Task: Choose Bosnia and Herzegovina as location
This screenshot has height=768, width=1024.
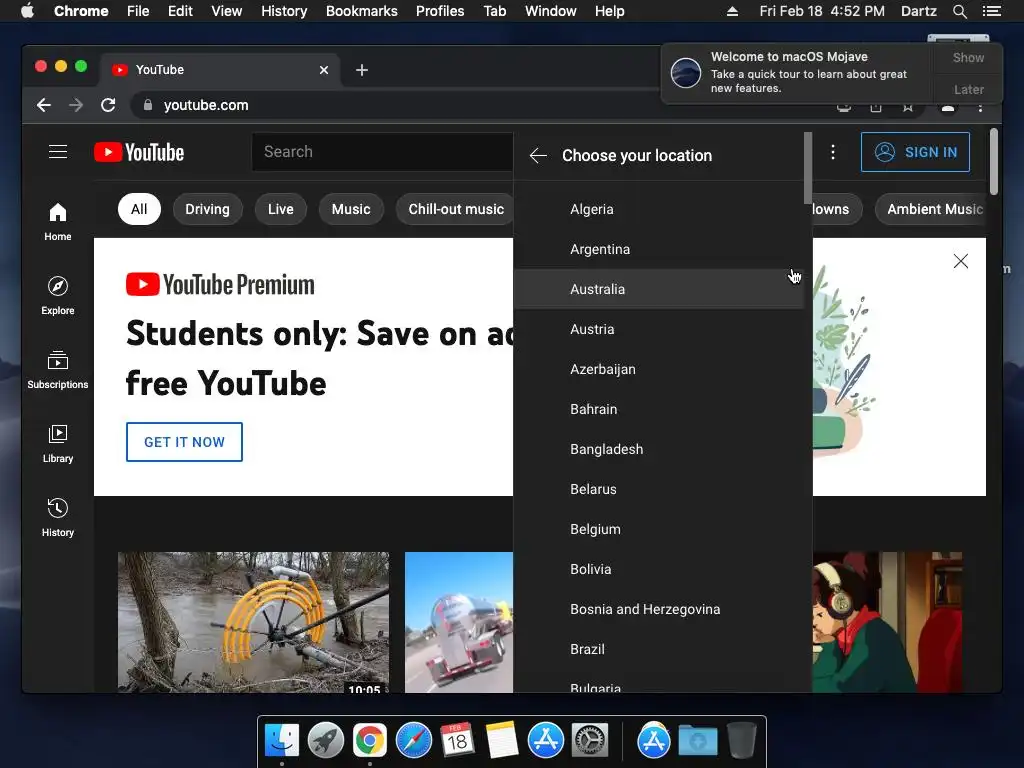Action: [659, 609]
